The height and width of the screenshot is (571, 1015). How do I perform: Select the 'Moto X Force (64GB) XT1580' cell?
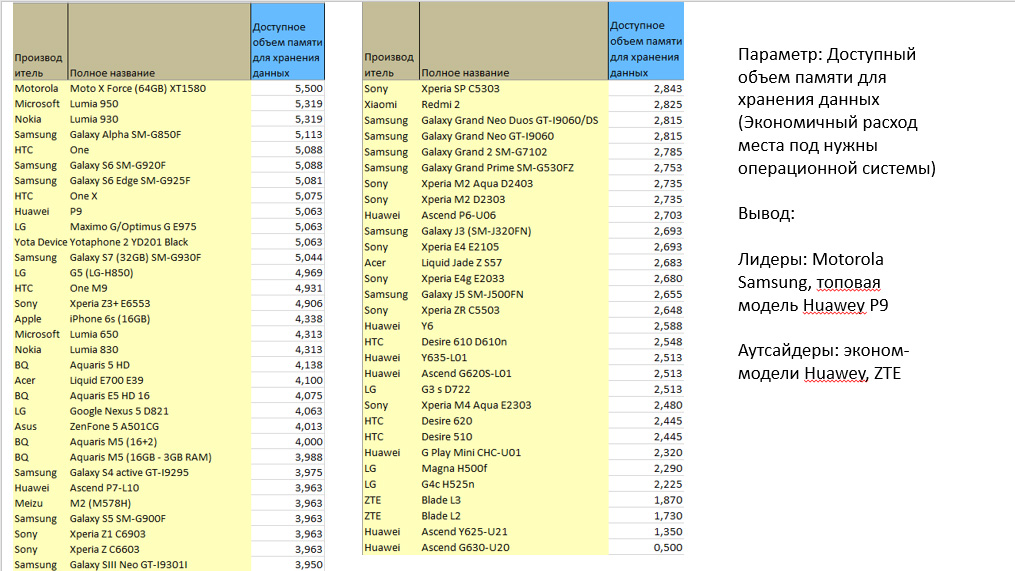[x=159, y=88]
